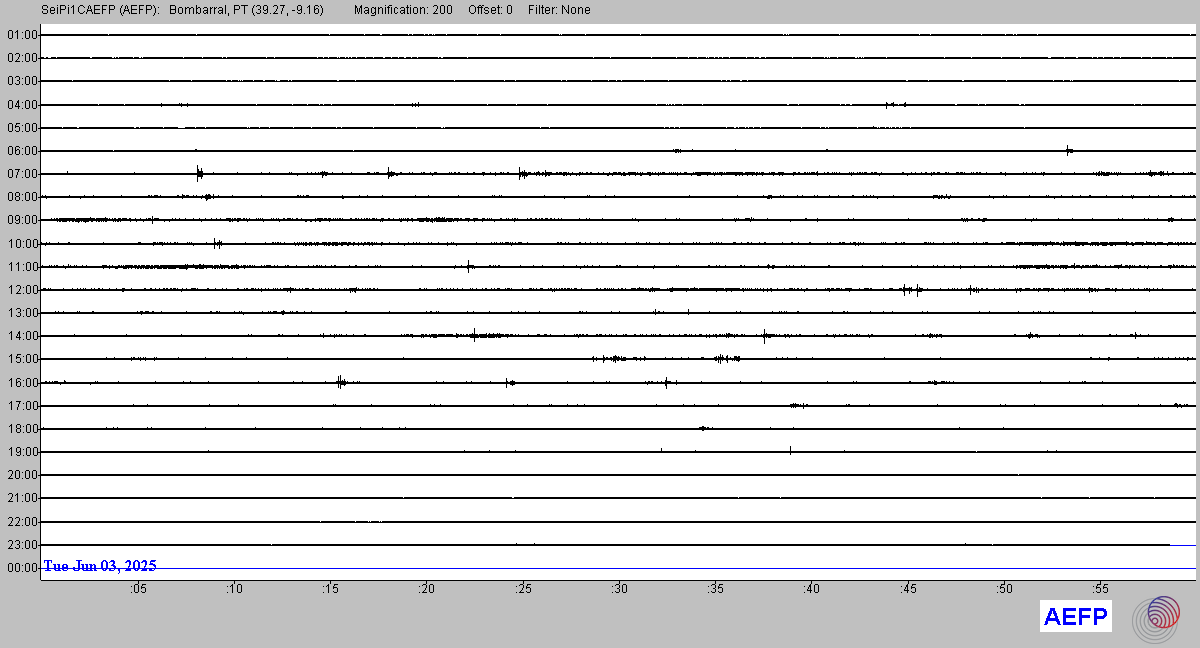Click the :20 minute axis tick label
This screenshot has height=648, width=1200.
pos(426,589)
